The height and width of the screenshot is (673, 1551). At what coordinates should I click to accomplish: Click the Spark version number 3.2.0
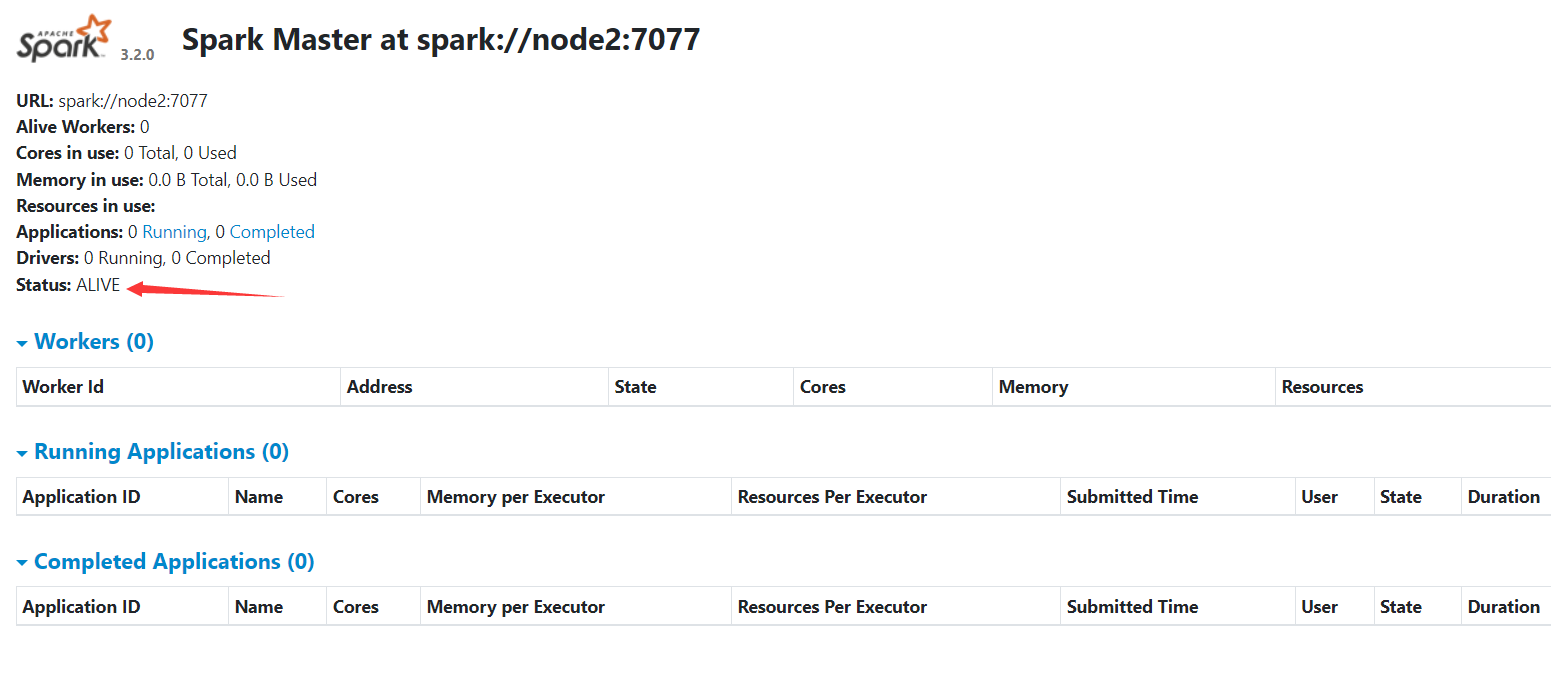click(137, 55)
